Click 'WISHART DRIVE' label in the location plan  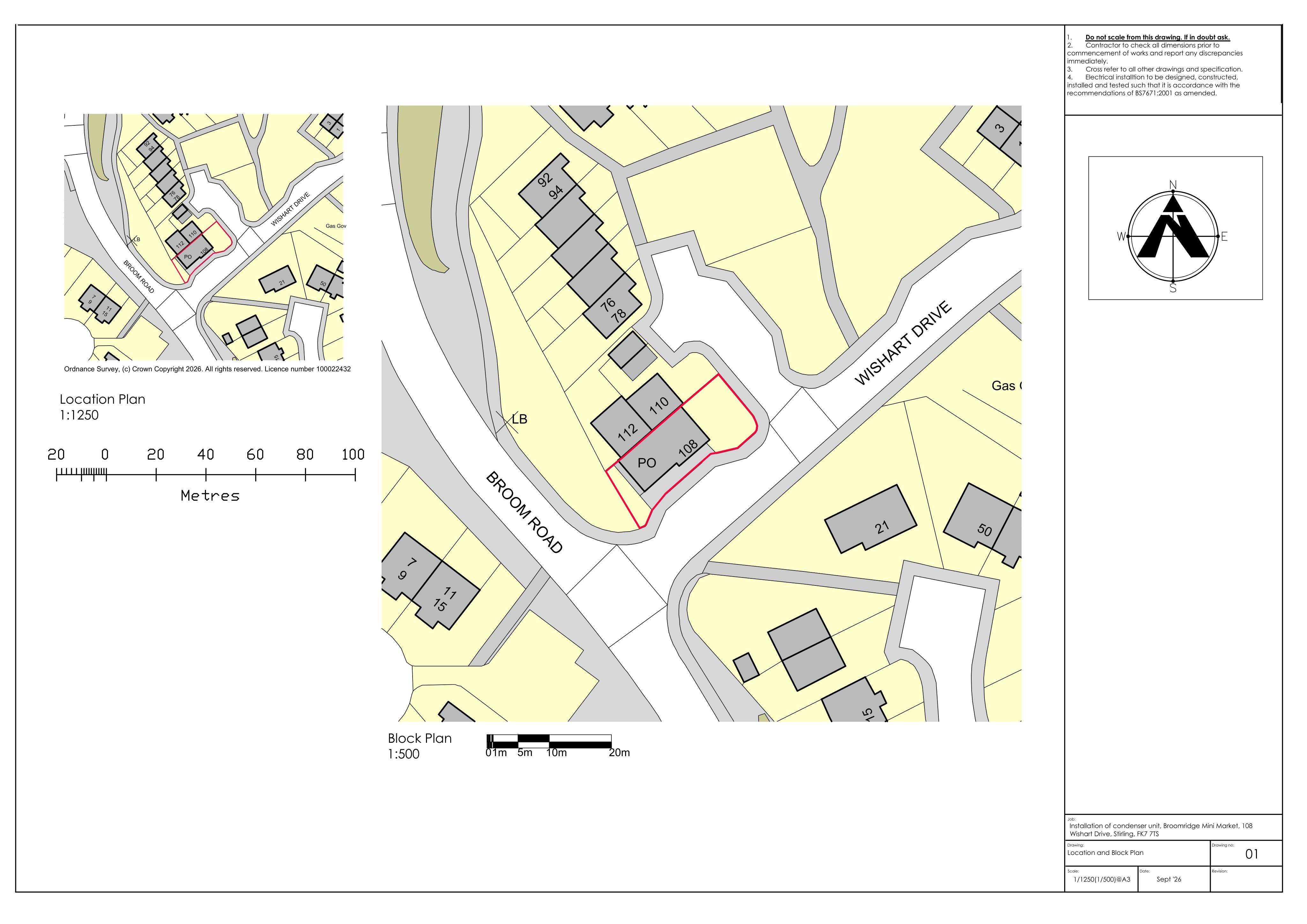(290, 210)
